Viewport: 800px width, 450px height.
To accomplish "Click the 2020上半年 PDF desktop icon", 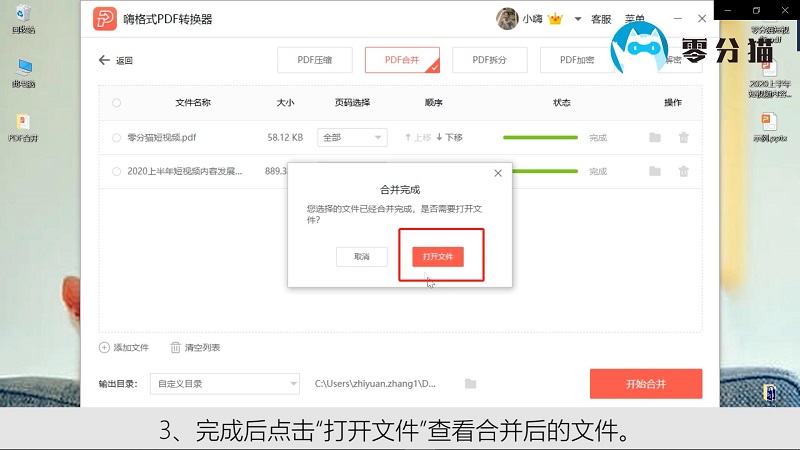I will pos(769,79).
